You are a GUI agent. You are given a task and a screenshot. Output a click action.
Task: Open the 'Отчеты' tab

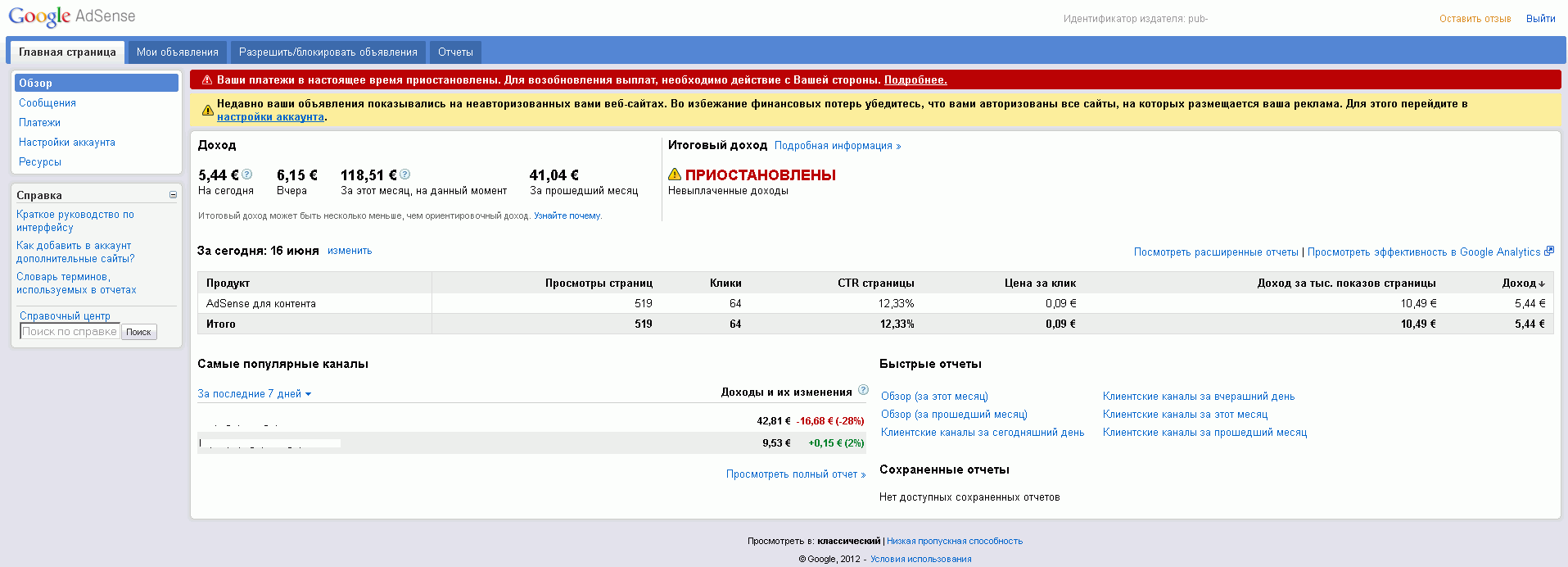point(455,52)
